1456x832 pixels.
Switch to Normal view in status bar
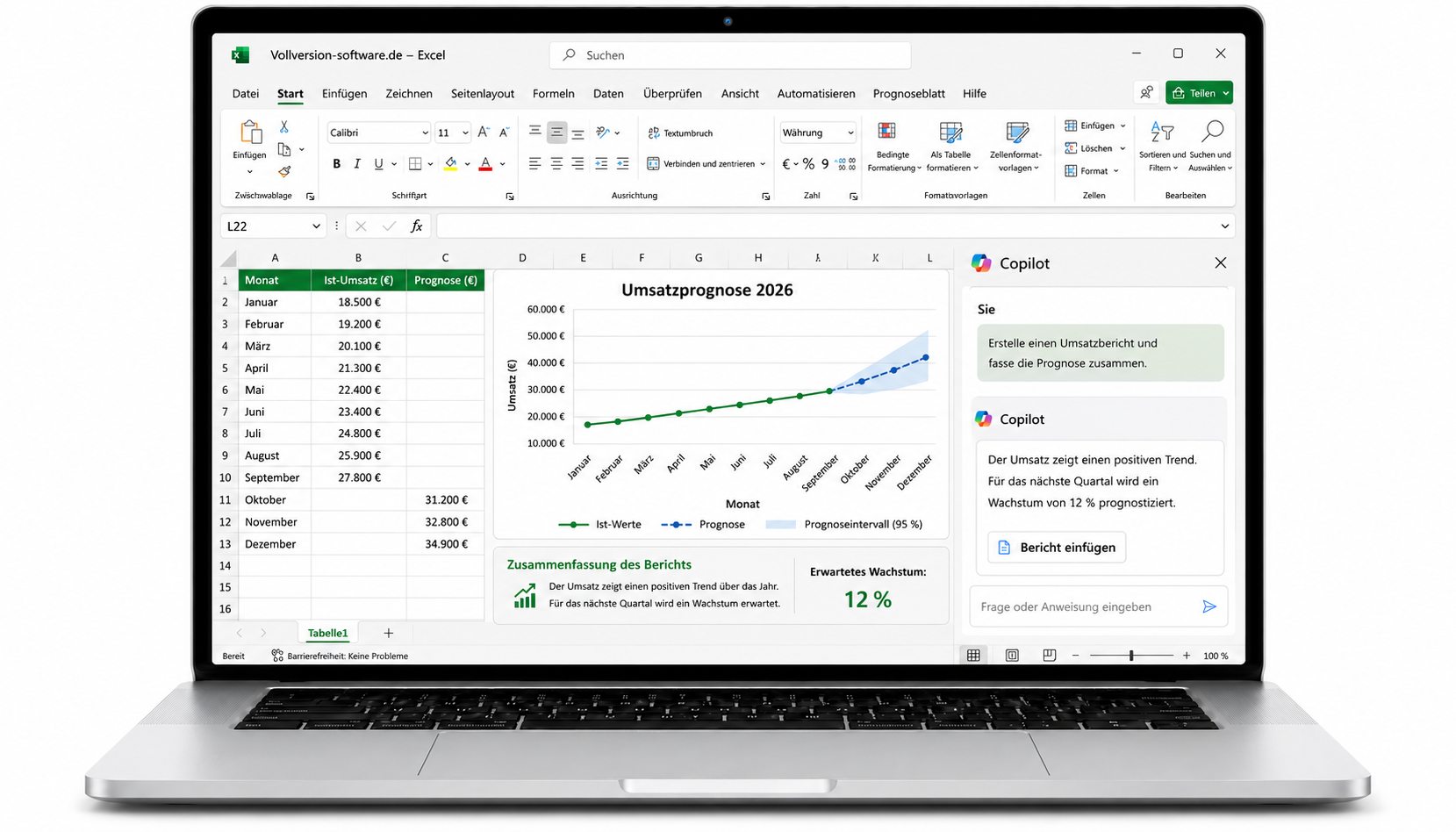tap(973, 655)
